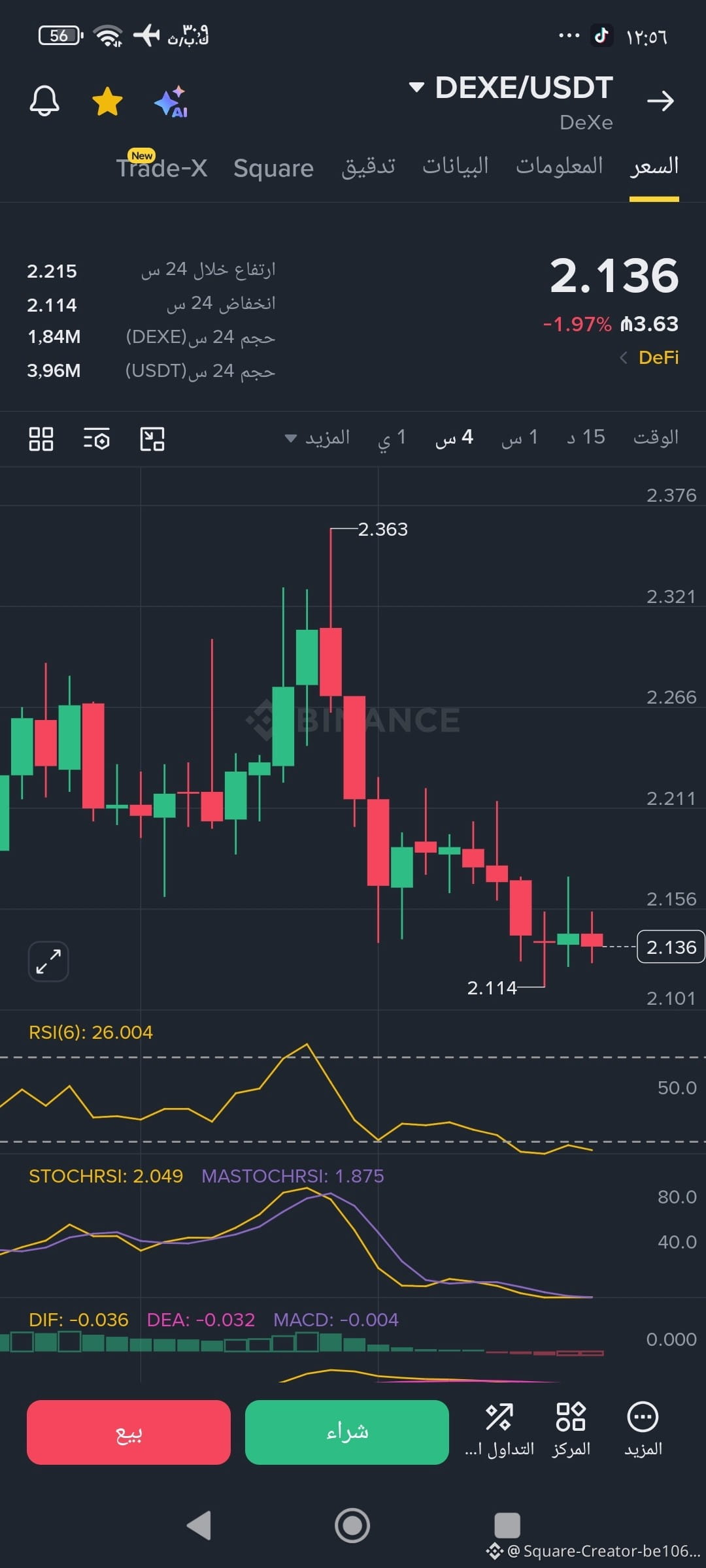Tap the 24h low value 2.114

click(x=52, y=305)
